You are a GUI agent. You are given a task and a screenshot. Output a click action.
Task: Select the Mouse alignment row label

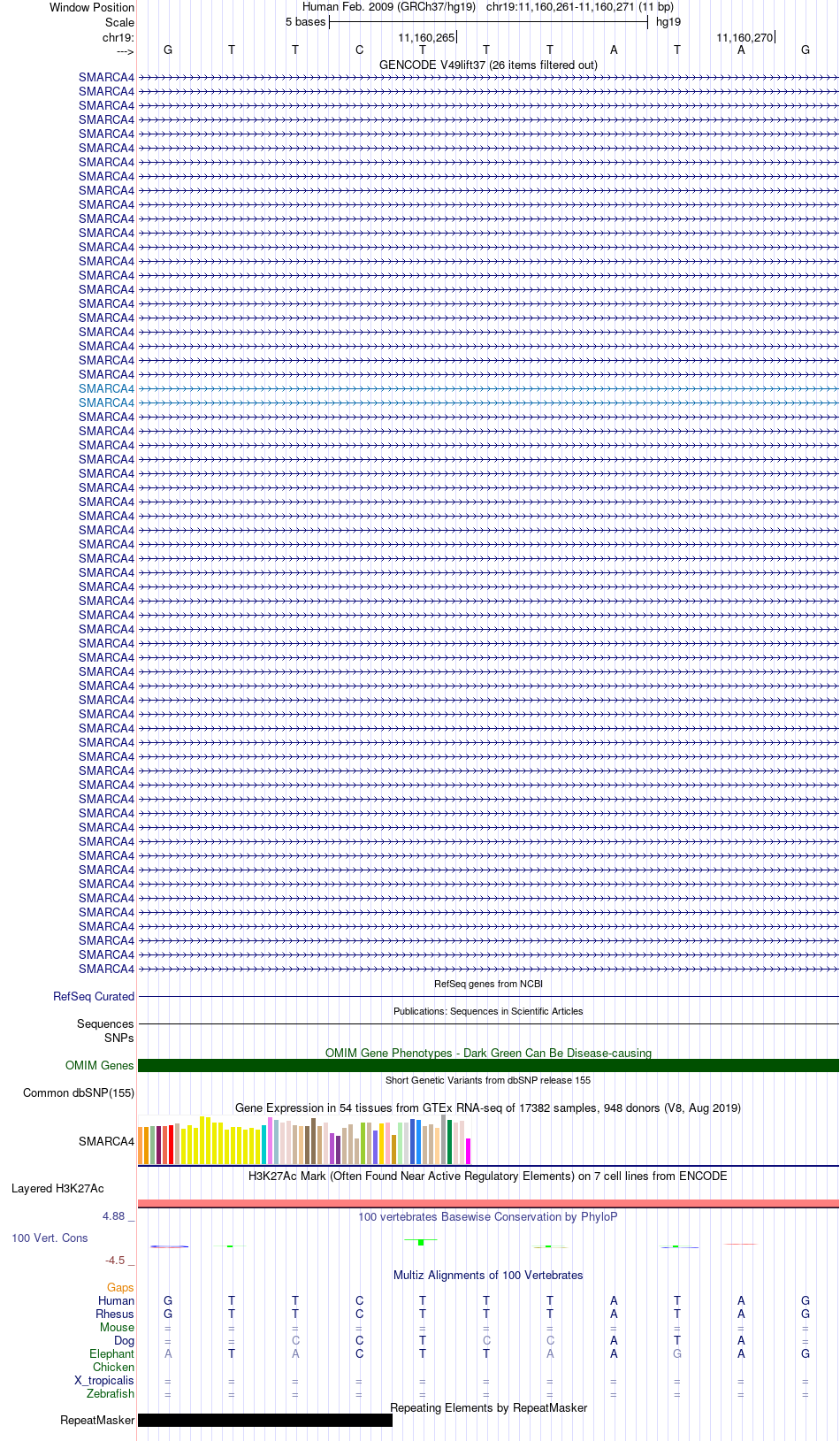click(117, 1327)
